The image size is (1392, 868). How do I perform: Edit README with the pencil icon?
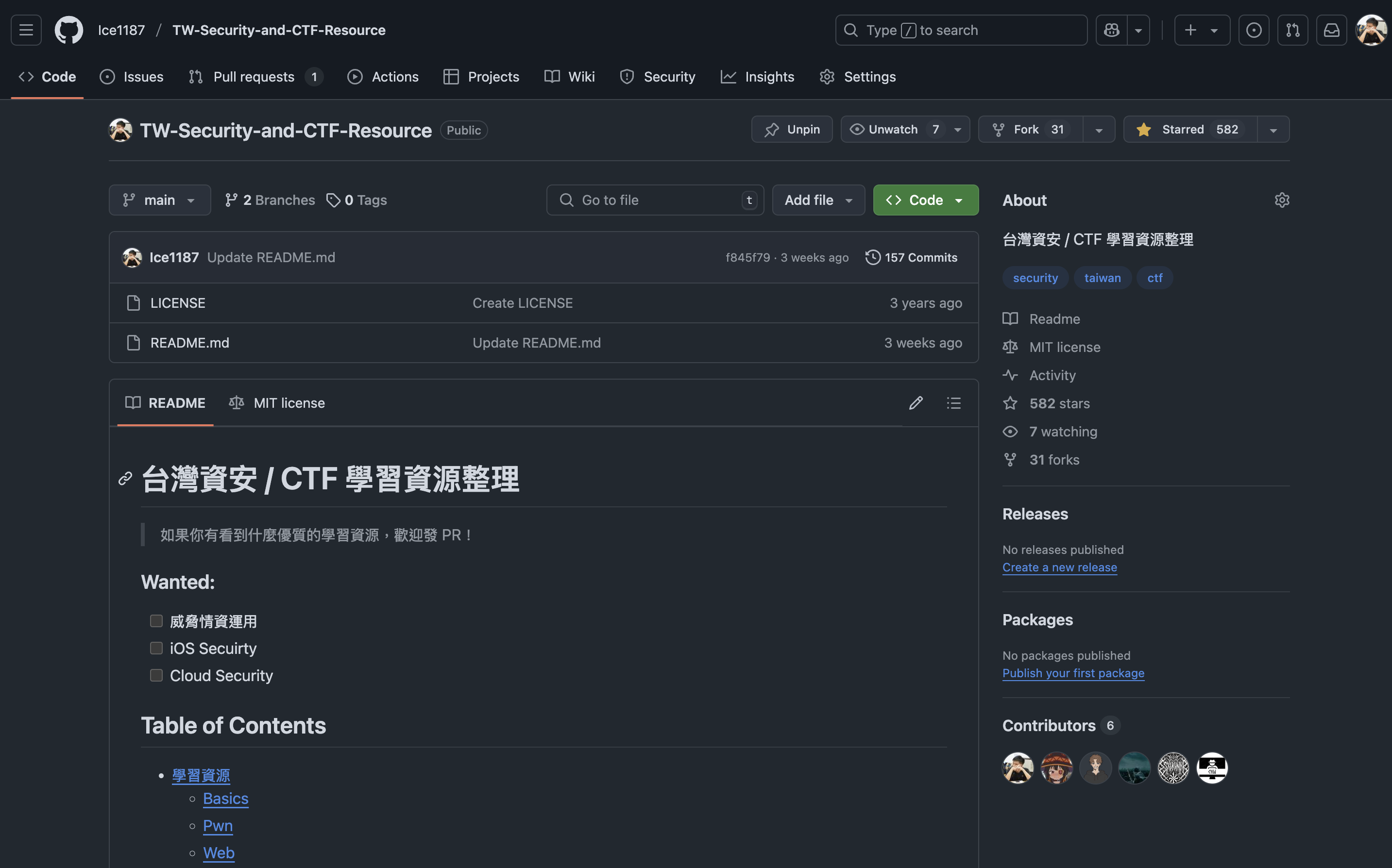916,403
